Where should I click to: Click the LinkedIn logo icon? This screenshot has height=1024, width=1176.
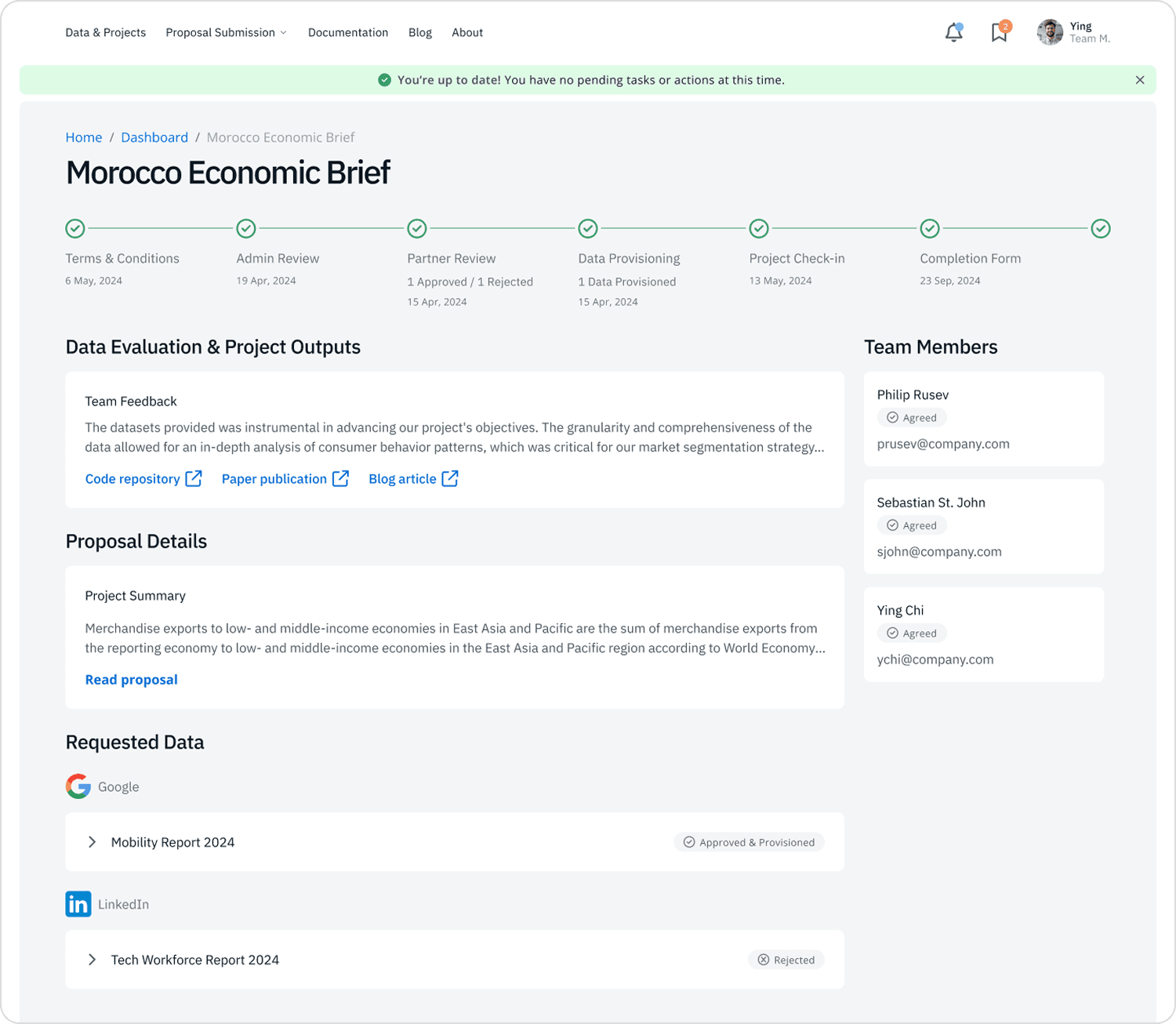pyautogui.click(x=78, y=904)
